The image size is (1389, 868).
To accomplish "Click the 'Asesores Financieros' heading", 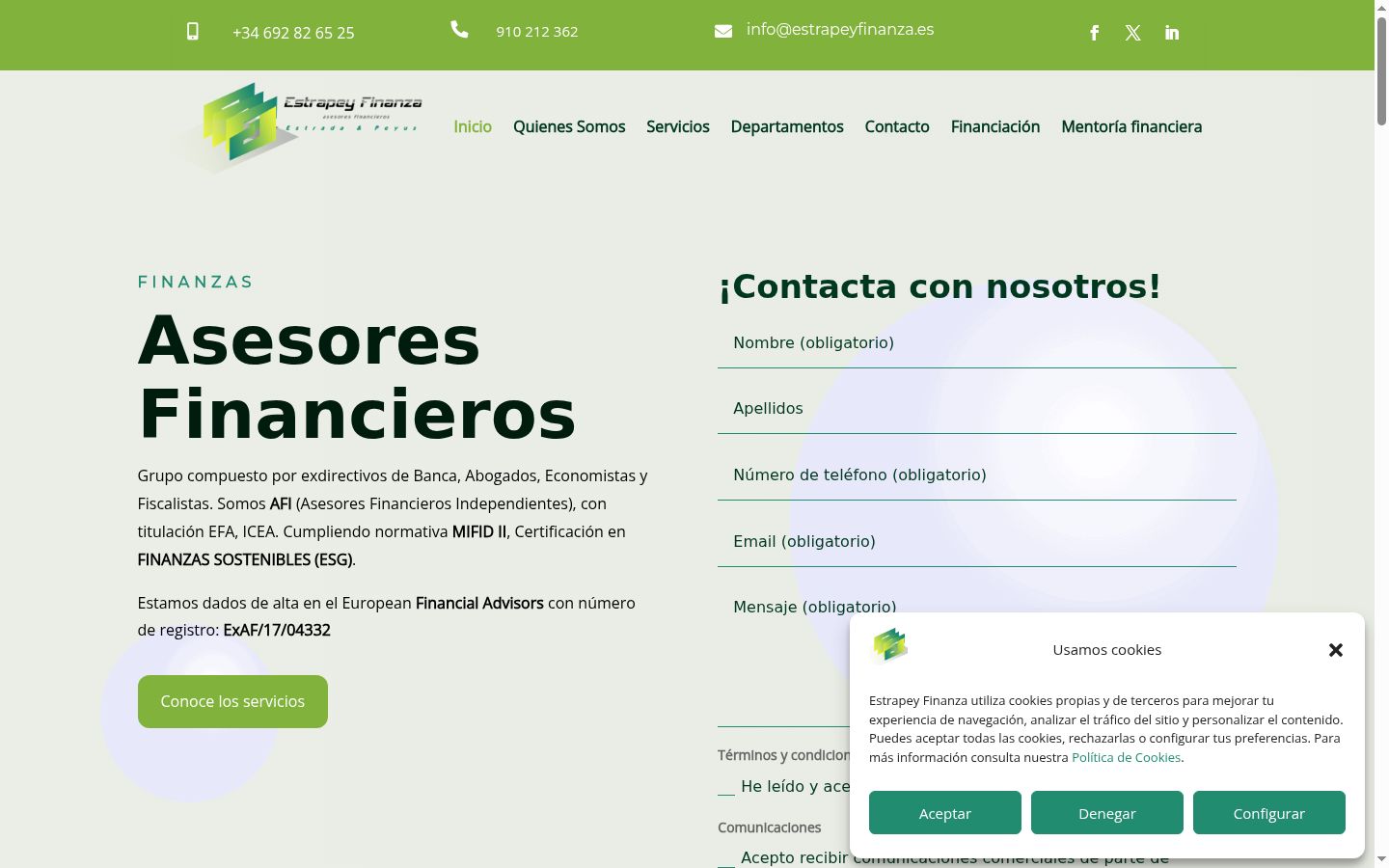I will [357, 377].
